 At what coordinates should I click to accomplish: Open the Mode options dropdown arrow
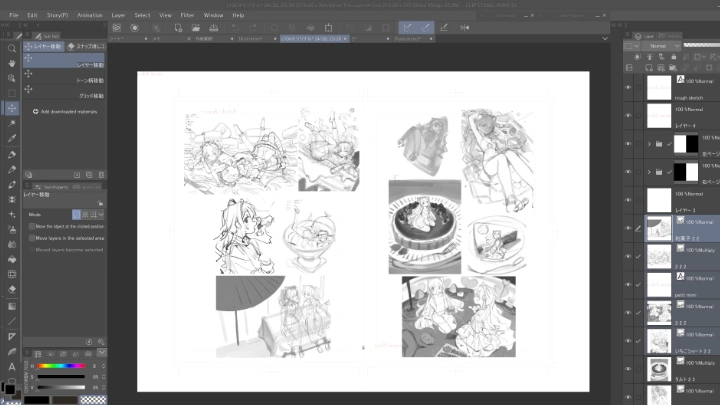[101, 214]
